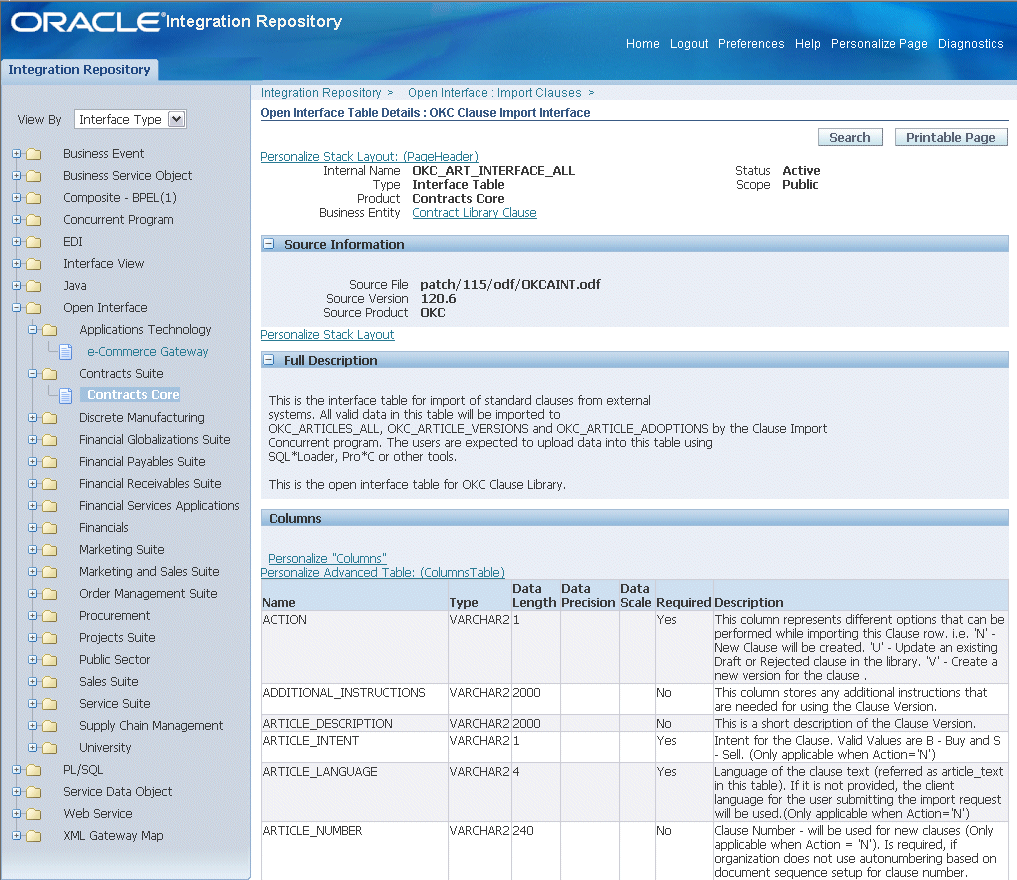Click Personalize Stack Layout link below Source Product
1017x880 pixels.
(327, 335)
